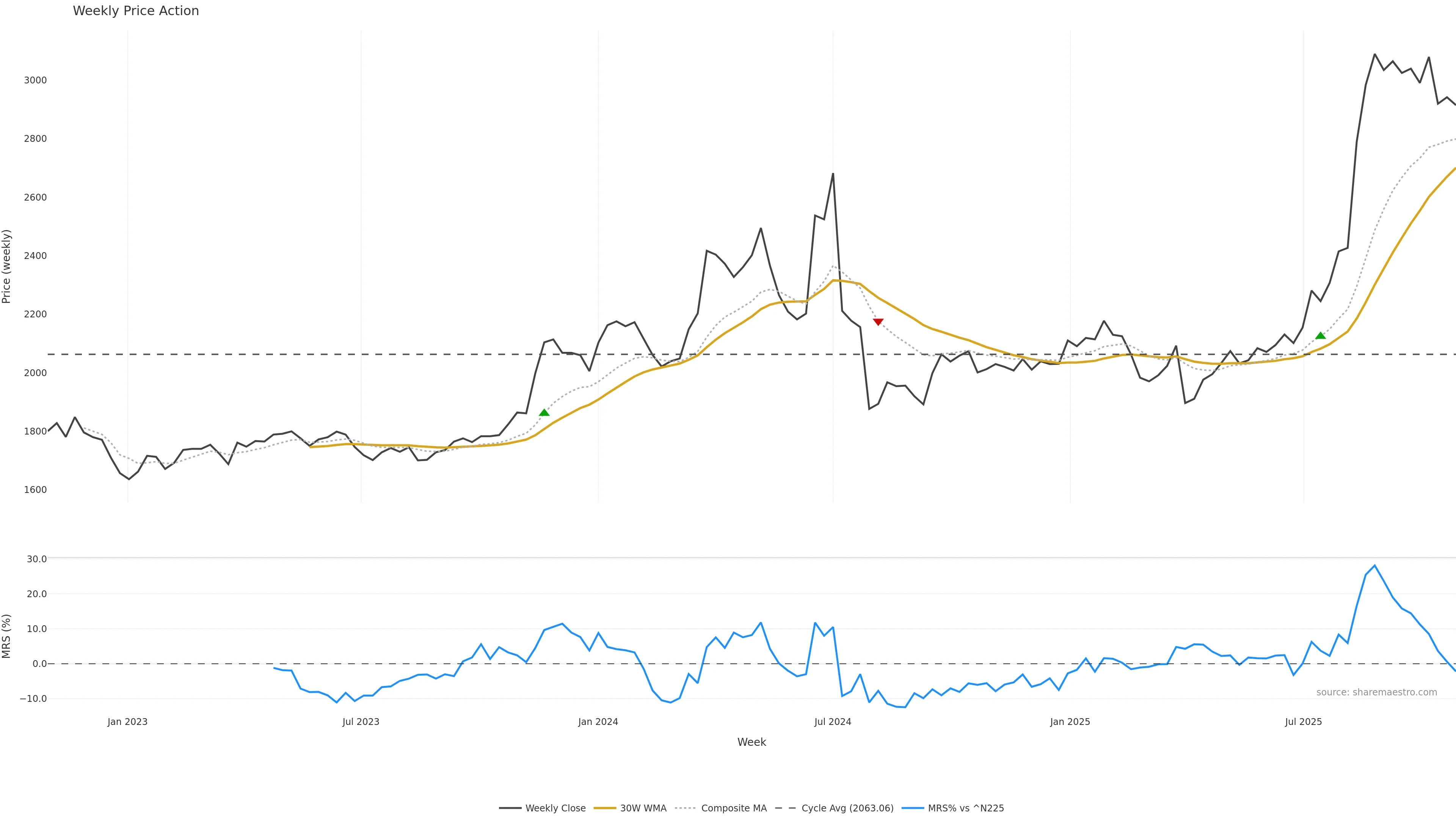Toggle the Weekly Close series legend label
1456x819 pixels.
(x=555, y=808)
